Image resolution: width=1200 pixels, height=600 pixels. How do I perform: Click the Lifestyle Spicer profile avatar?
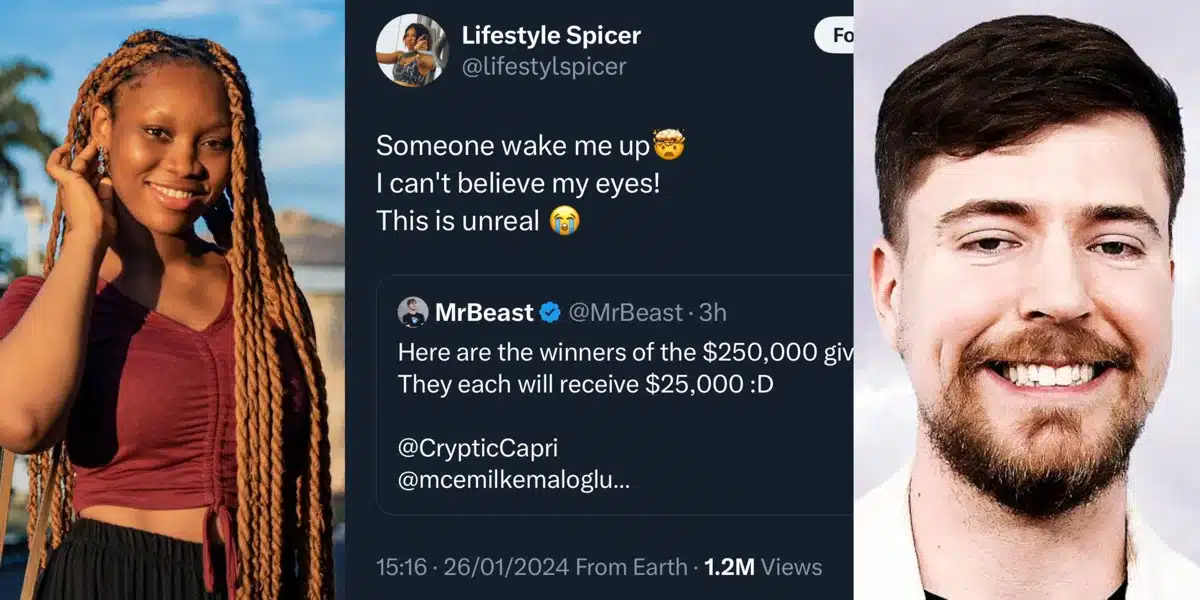412,50
